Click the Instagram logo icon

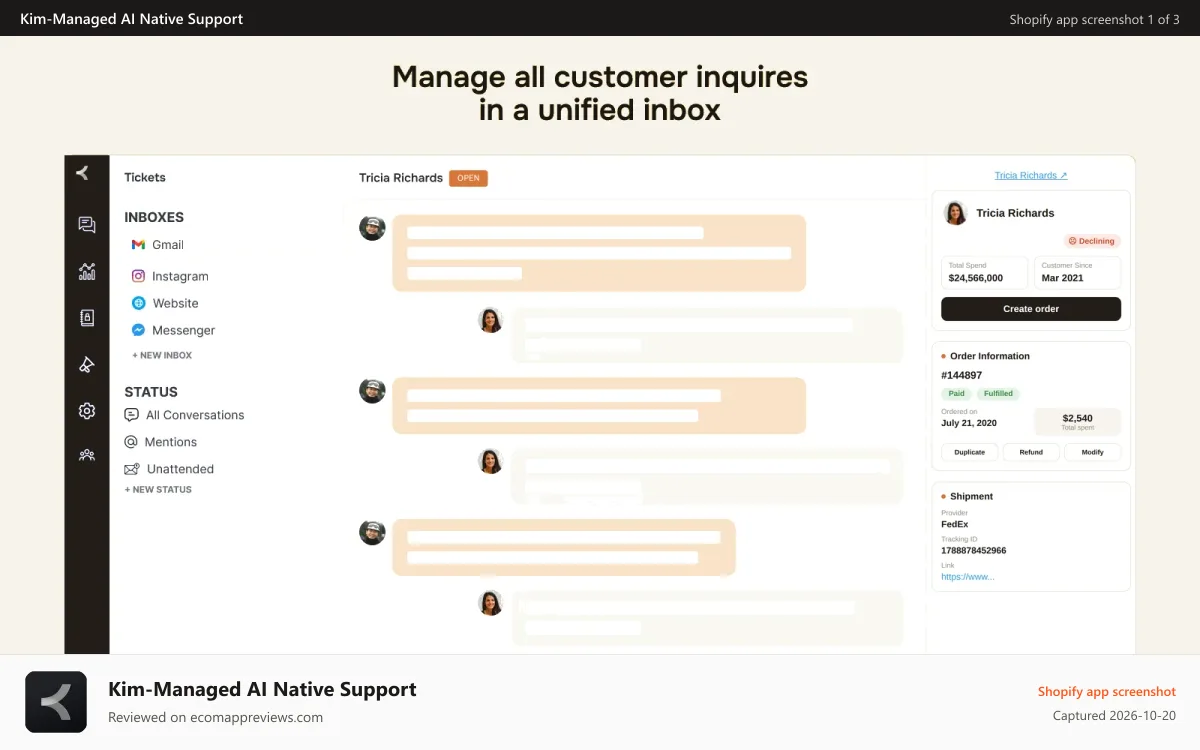tap(138, 276)
